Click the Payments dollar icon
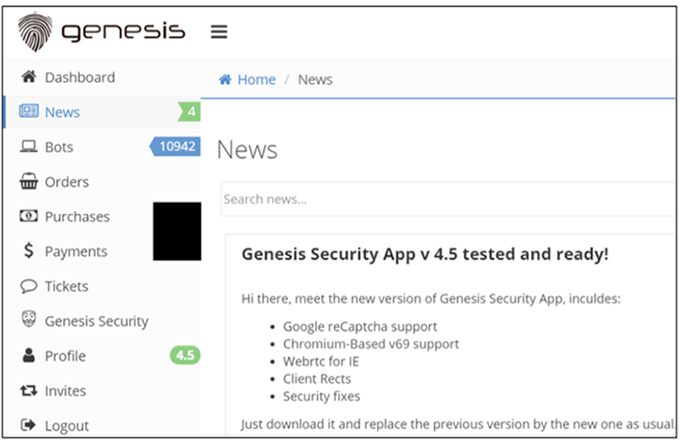The image size is (680, 443). coord(29,251)
